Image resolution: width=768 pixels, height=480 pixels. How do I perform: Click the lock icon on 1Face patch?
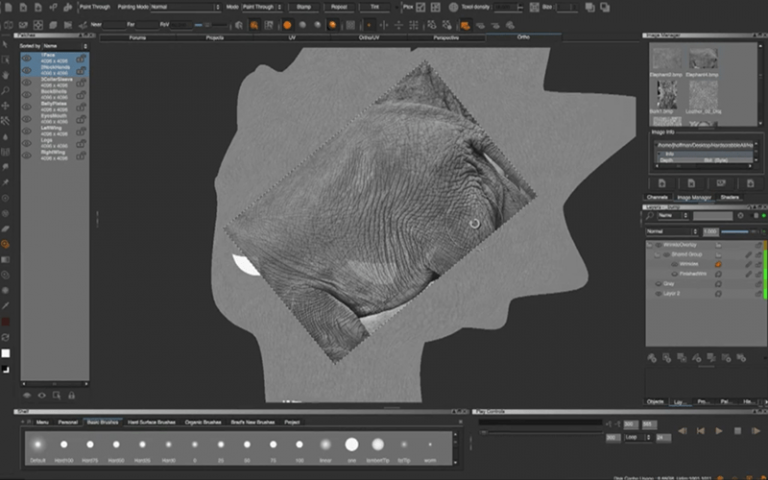click(x=81, y=58)
